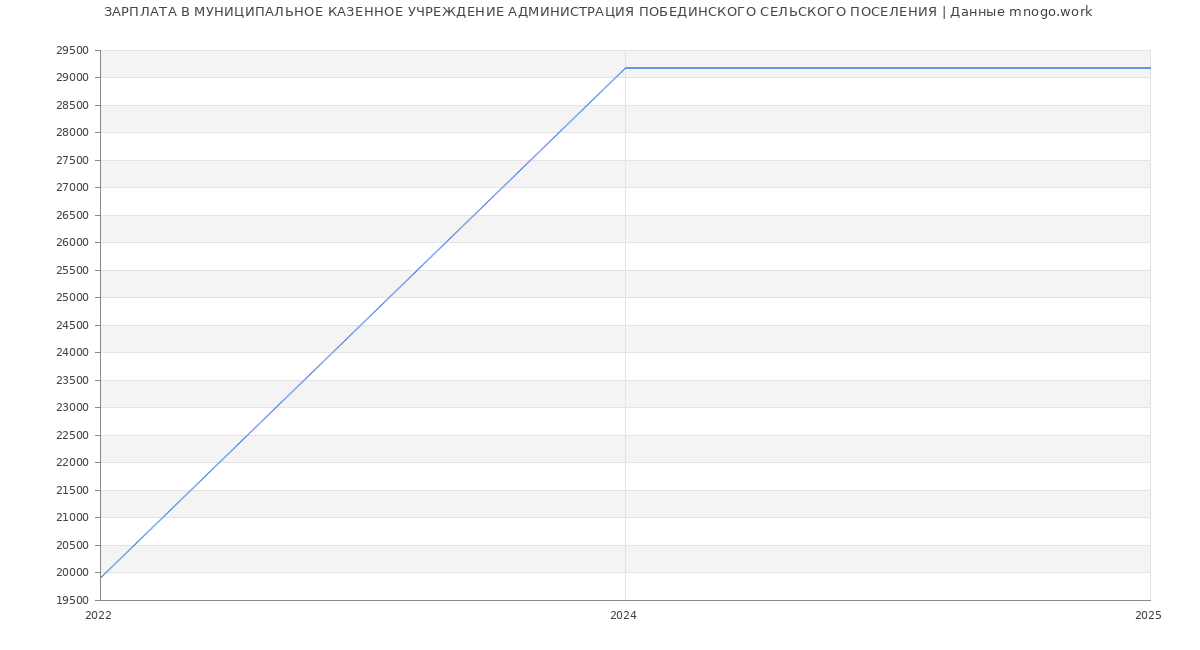Screen dimensions: 1200x650
Task: Select the 2025 x-axis label
Action: 1148,616
